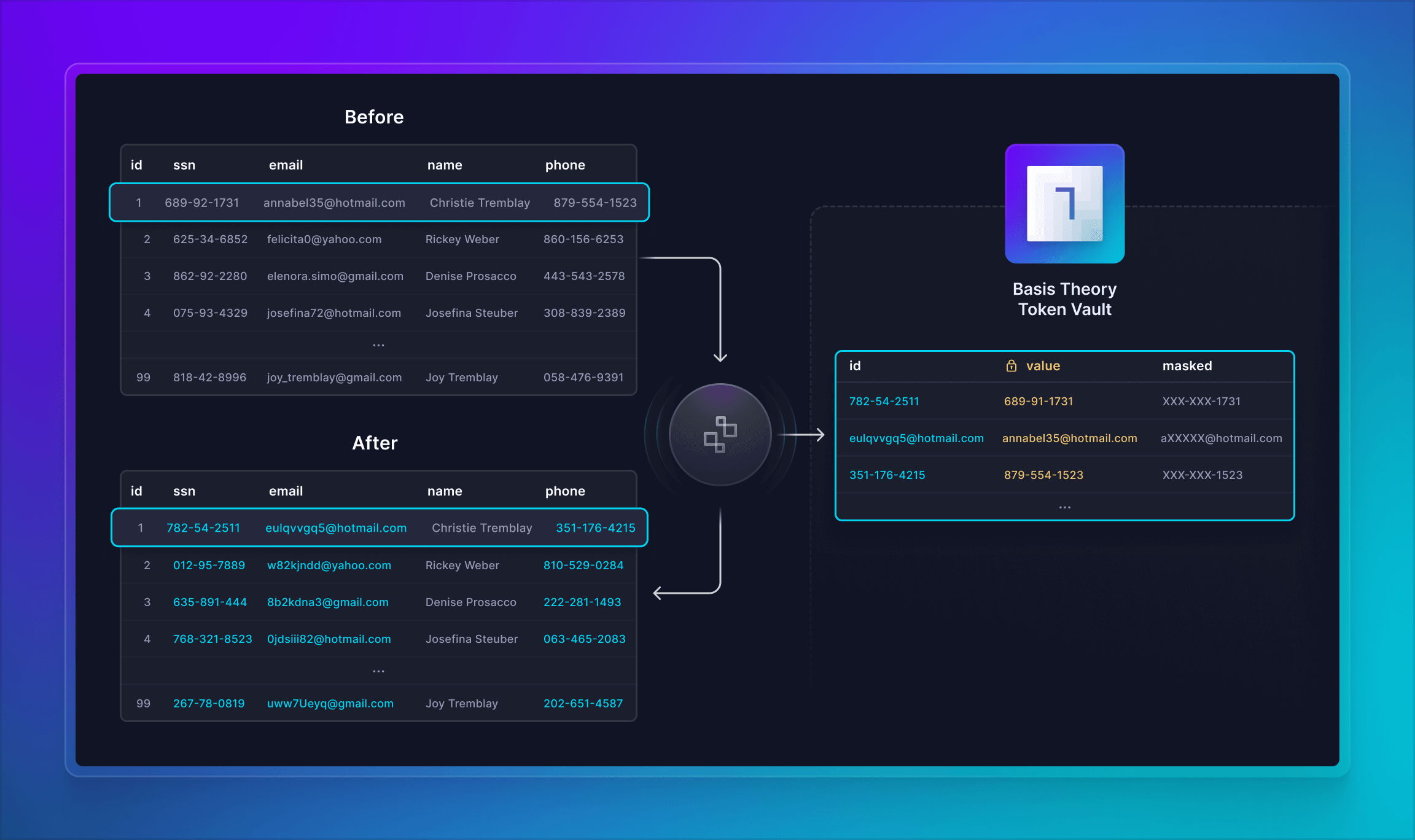
Task: Click SSN 075-93-4329
Action: coord(210,313)
